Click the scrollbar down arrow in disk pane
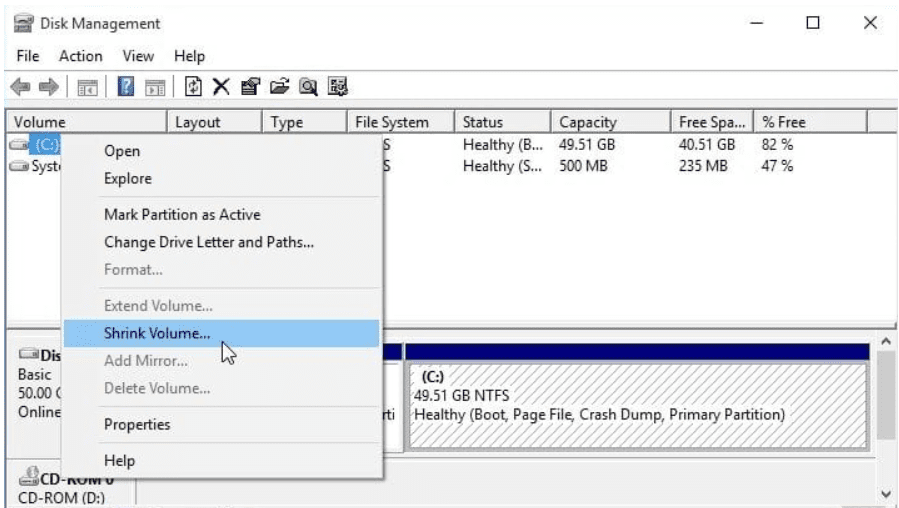This screenshot has height=508, width=899. (886, 494)
